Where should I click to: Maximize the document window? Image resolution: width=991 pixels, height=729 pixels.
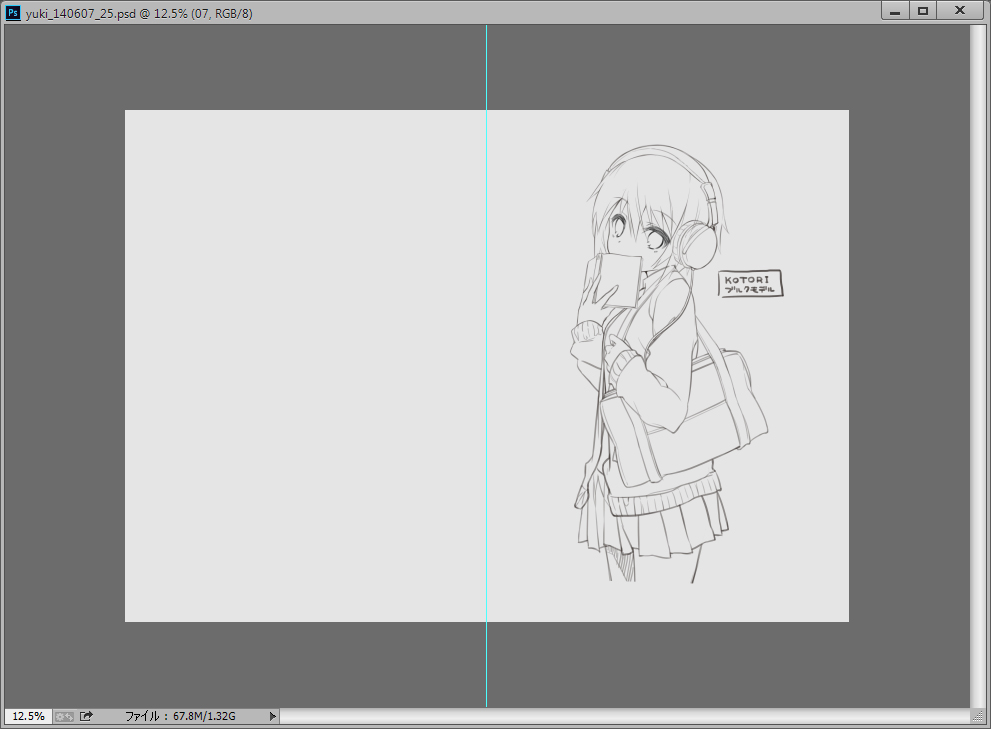(923, 11)
